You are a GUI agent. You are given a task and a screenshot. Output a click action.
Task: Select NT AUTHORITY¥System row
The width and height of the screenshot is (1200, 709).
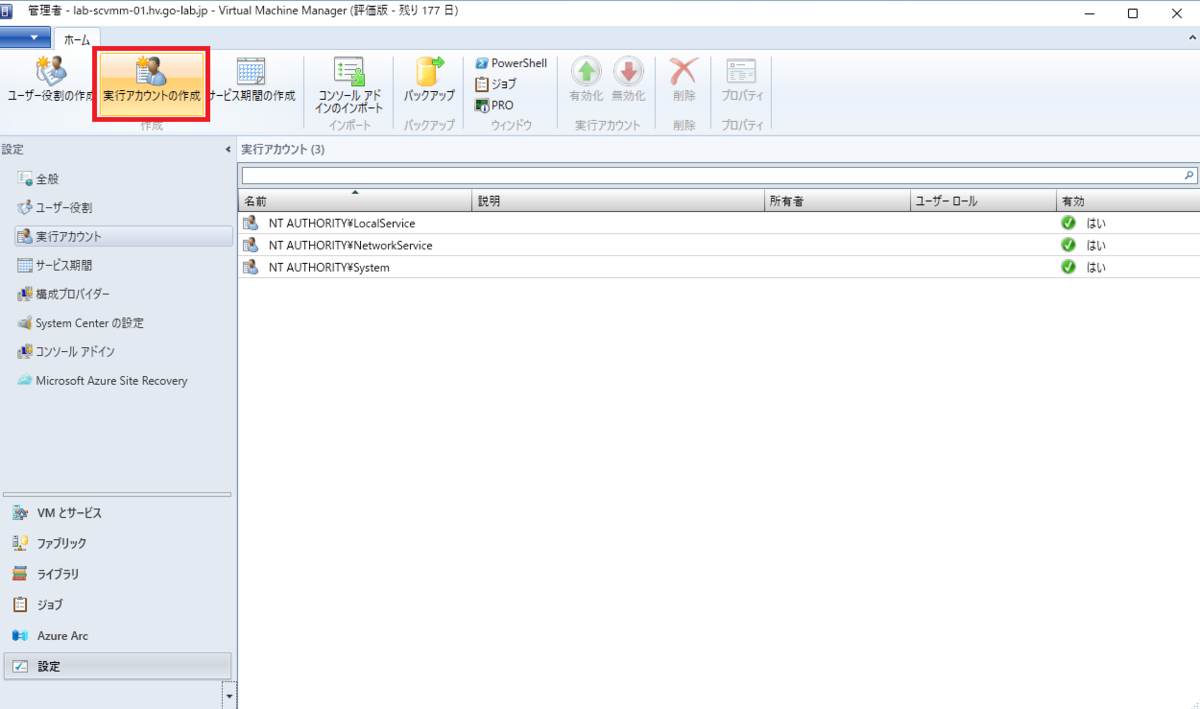(719, 267)
